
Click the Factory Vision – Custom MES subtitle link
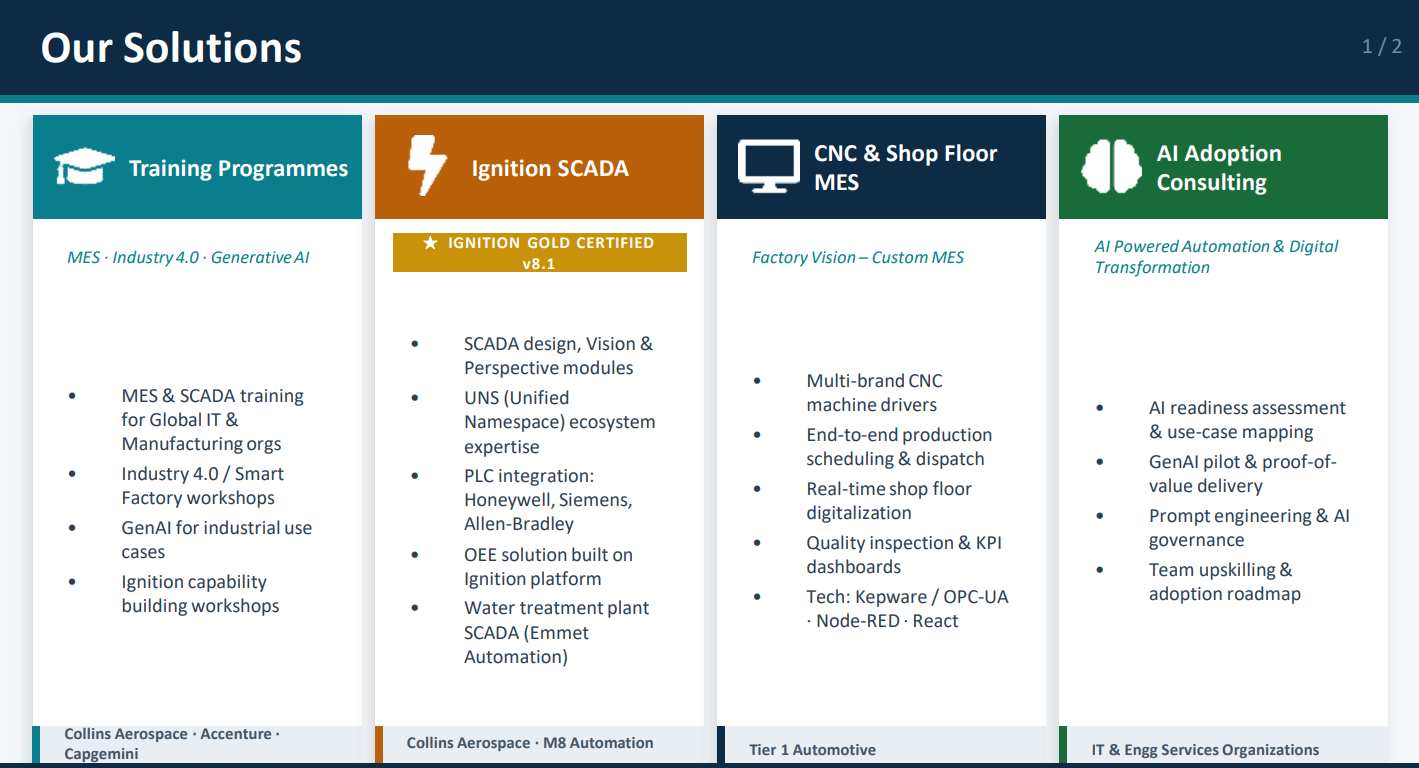tap(858, 257)
